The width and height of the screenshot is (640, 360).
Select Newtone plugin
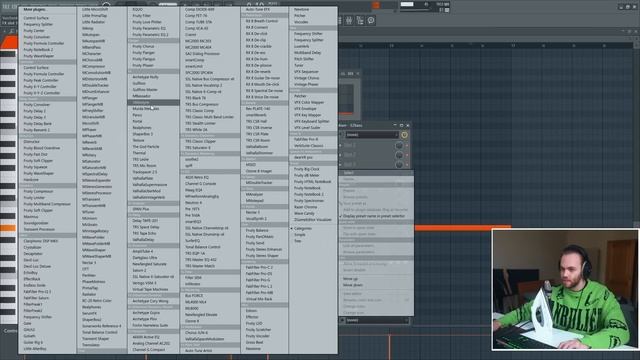(302, 9)
